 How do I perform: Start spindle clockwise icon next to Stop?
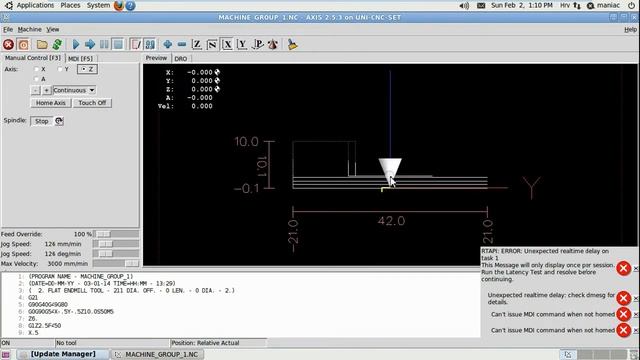coord(59,121)
